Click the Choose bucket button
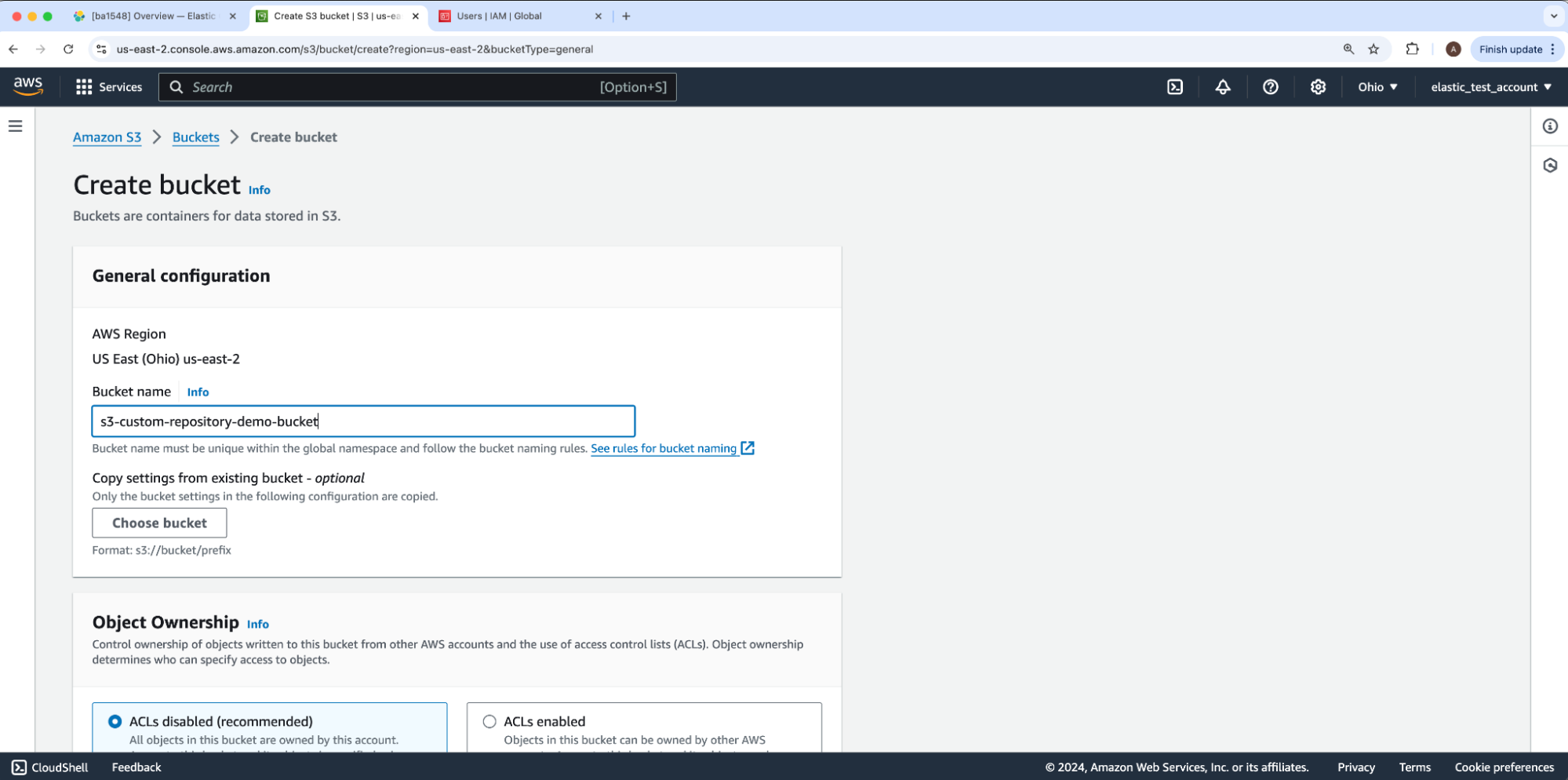Viewport: 1568px width, 780px height. pos(159,523)
